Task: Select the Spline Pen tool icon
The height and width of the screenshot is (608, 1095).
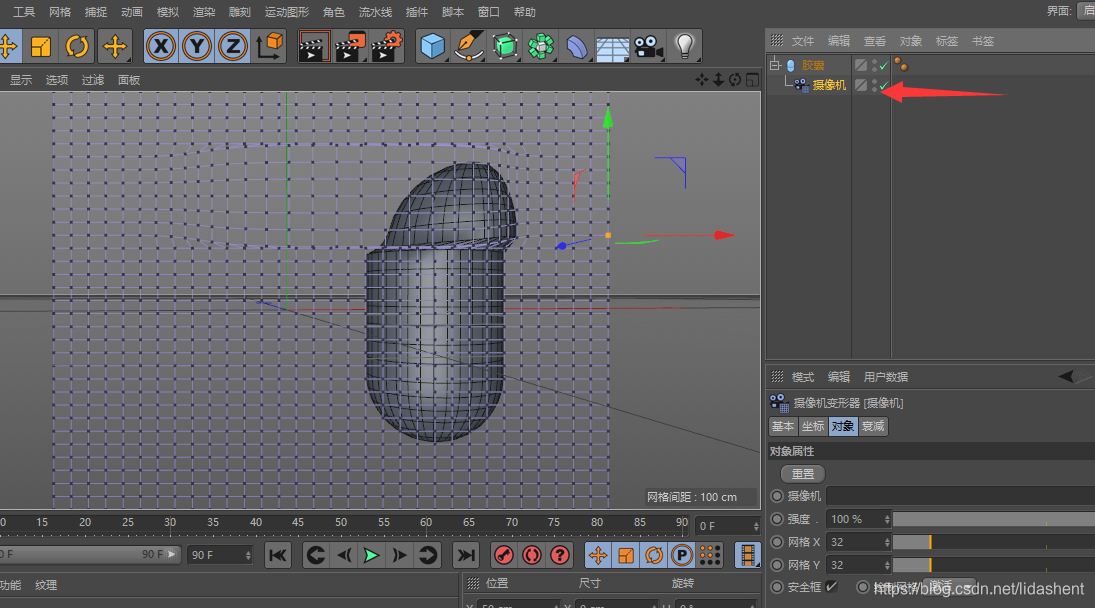Action: pyautogui.click(x=468, y=46)
